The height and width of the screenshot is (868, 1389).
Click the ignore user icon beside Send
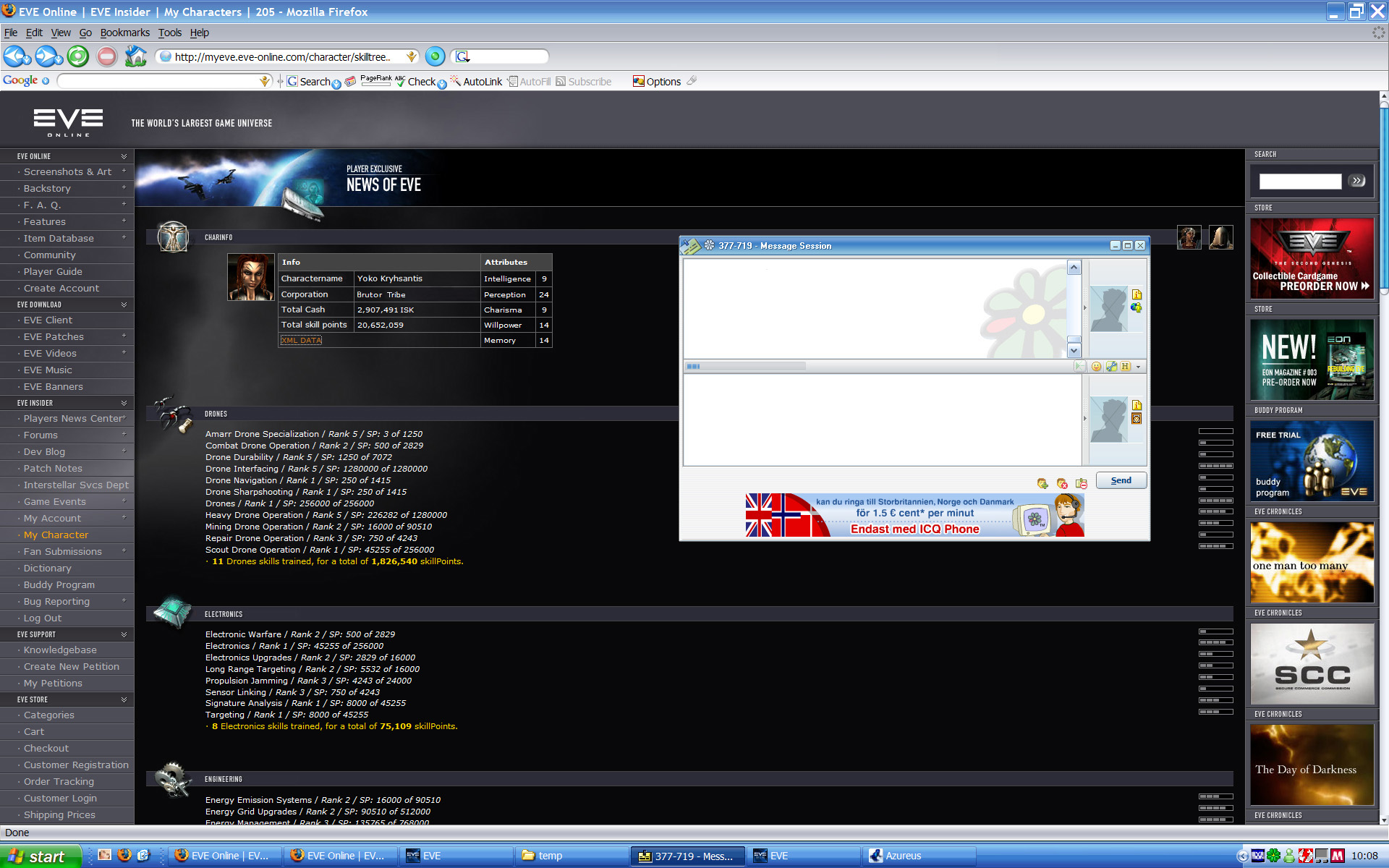(1062, 483)
